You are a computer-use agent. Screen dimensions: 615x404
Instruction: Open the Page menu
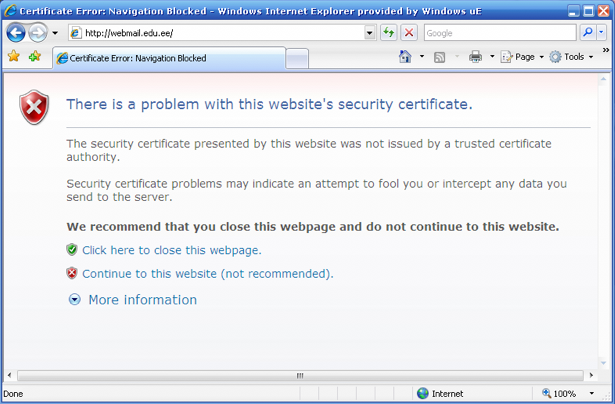[x=522, y=57]
